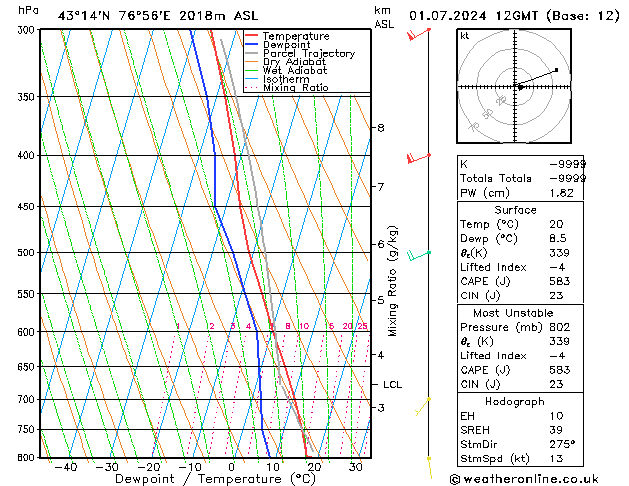
Task: Click the Hodograph section heading in table
Action: coord(515,402)
